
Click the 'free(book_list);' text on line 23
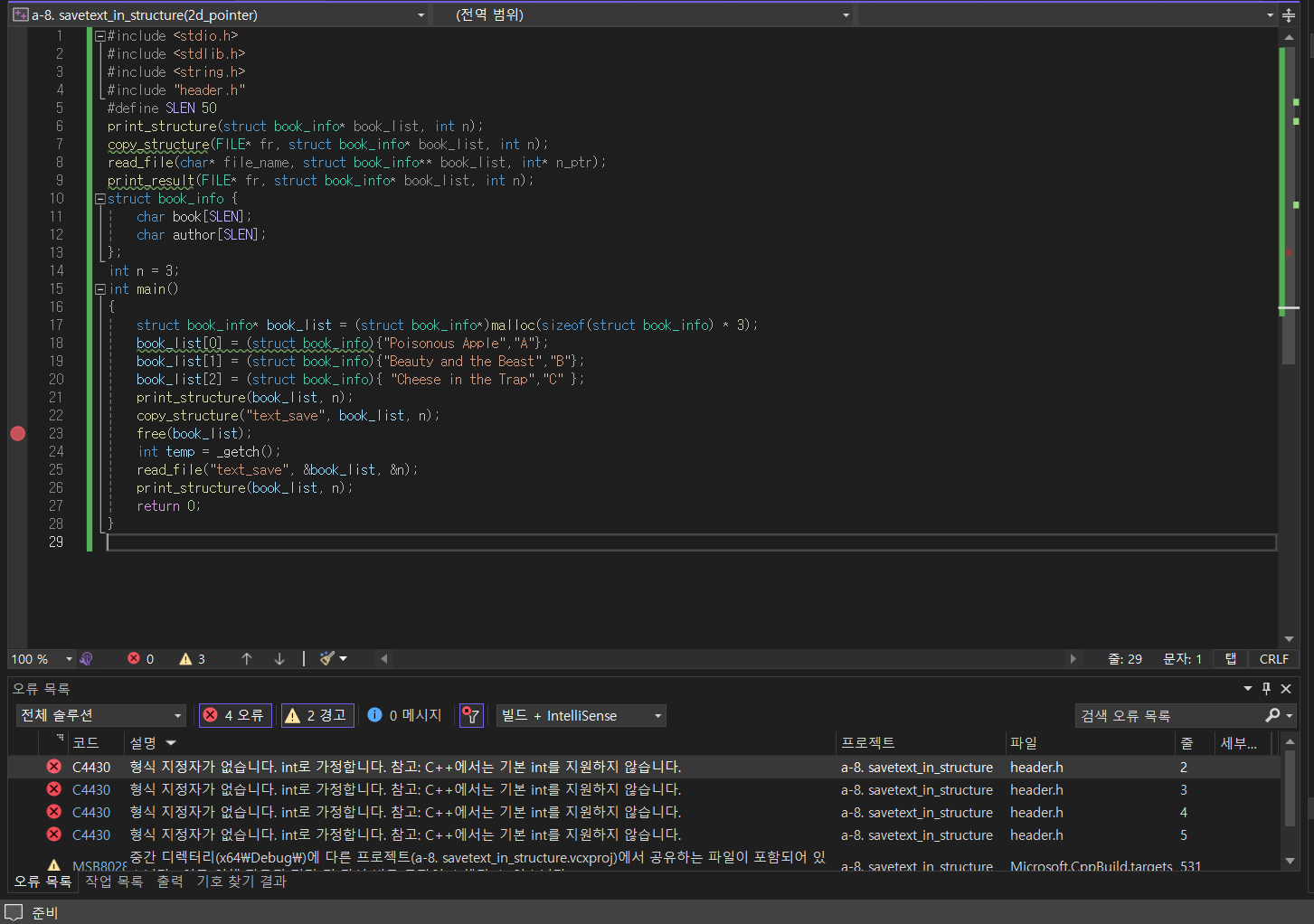[x=194, y=434]
